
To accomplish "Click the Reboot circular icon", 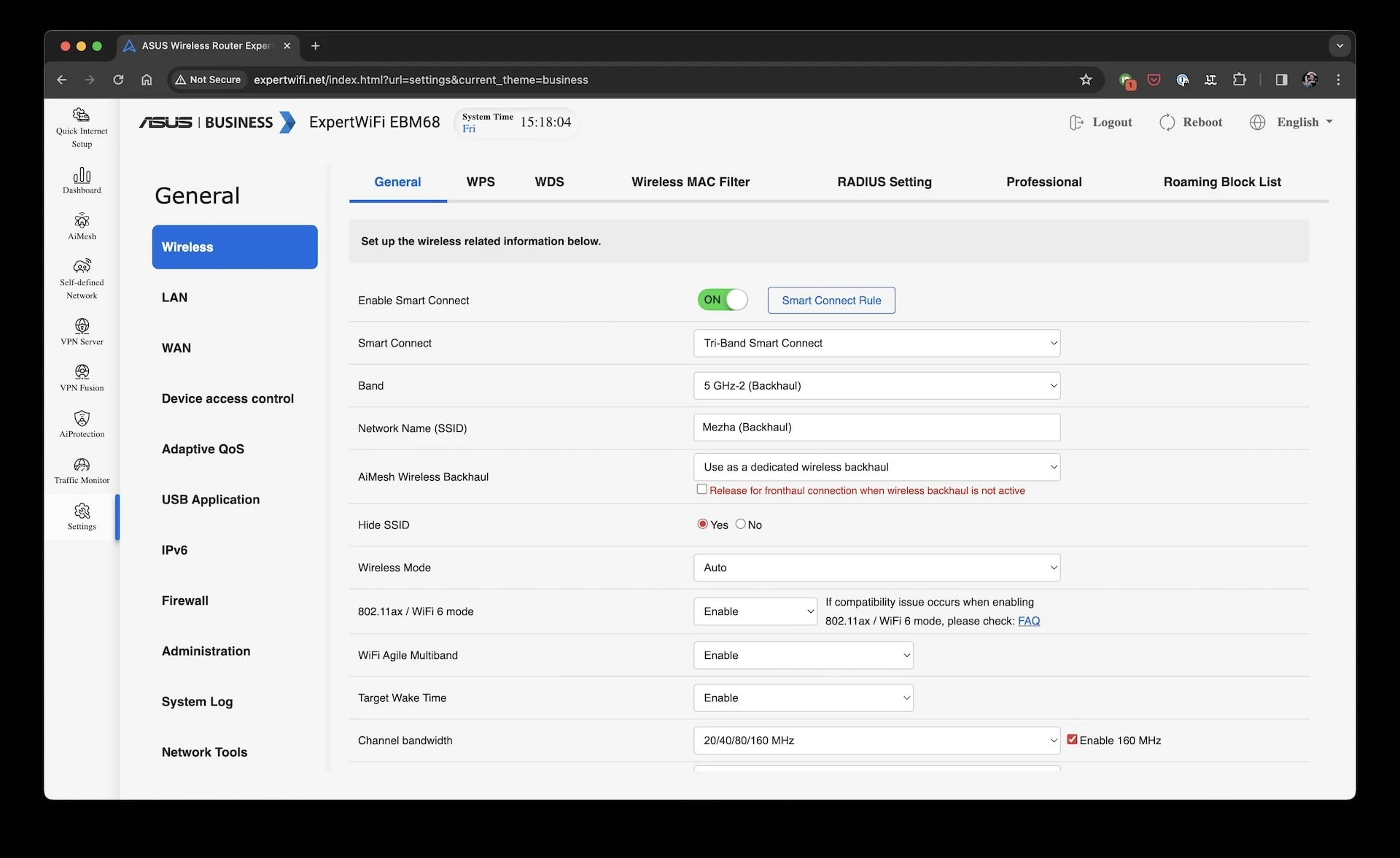I will (x=1167, y=123).
